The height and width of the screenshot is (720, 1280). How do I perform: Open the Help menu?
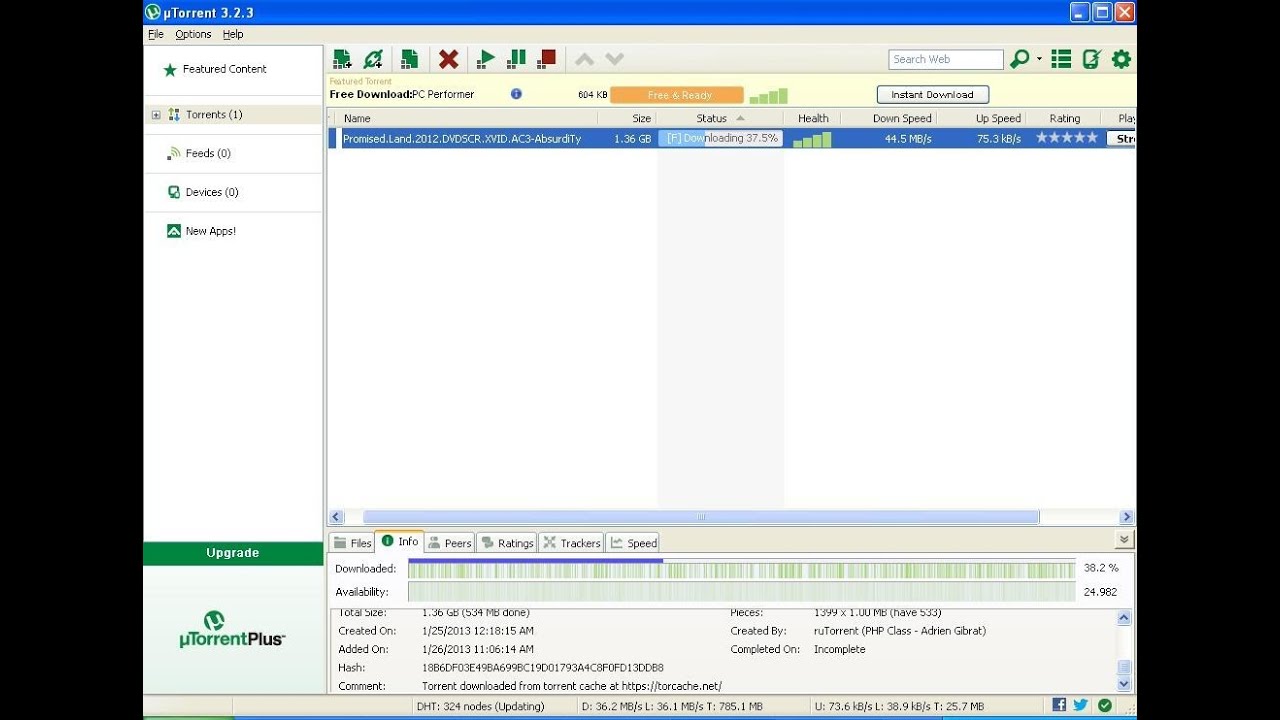233,34
